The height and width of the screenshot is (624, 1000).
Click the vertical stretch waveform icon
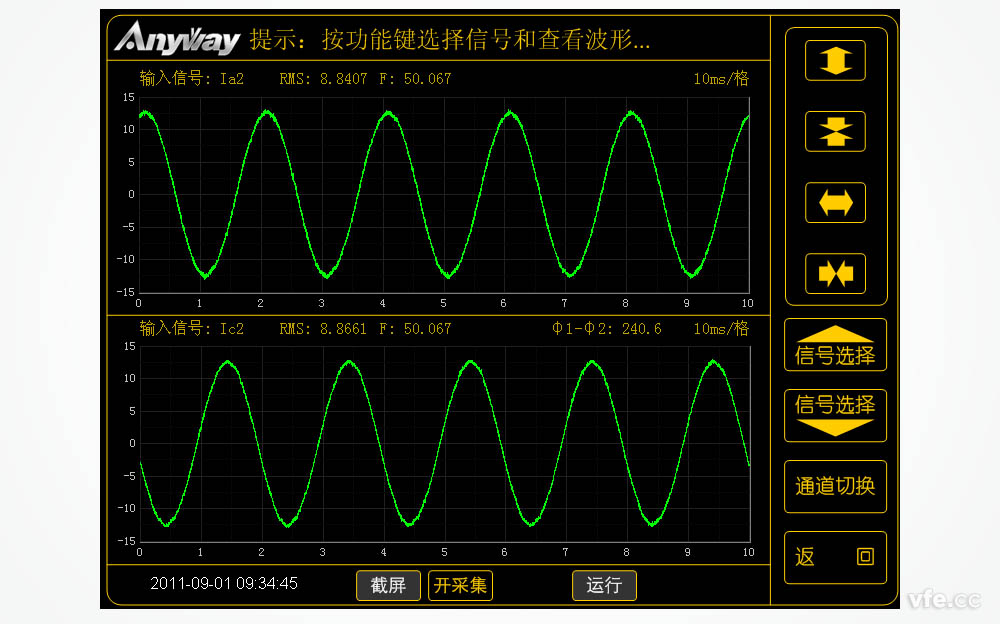(835, 60)
